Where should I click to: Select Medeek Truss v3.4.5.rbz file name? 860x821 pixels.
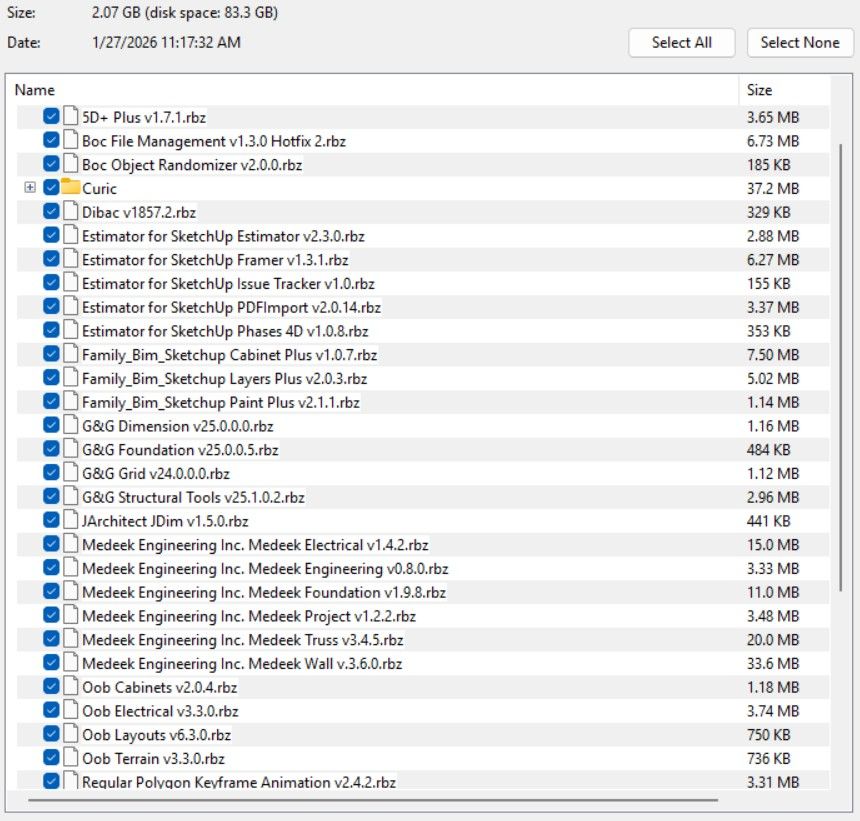click(242, 640)
